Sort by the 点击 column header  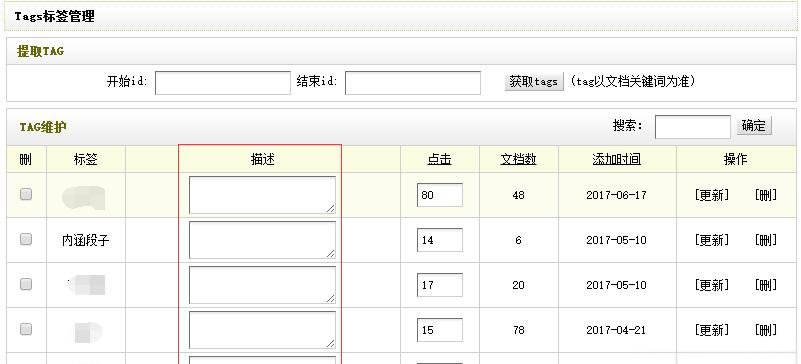point(439,160)
